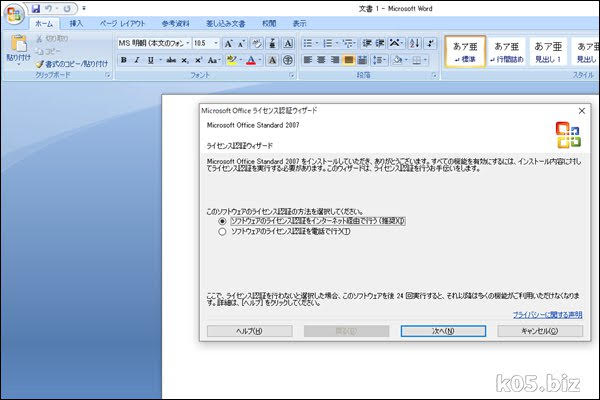Click the large paste (貼り付け) clipboard icon
The width and height of the screenshot is (600, 400).
coord(18,43)
